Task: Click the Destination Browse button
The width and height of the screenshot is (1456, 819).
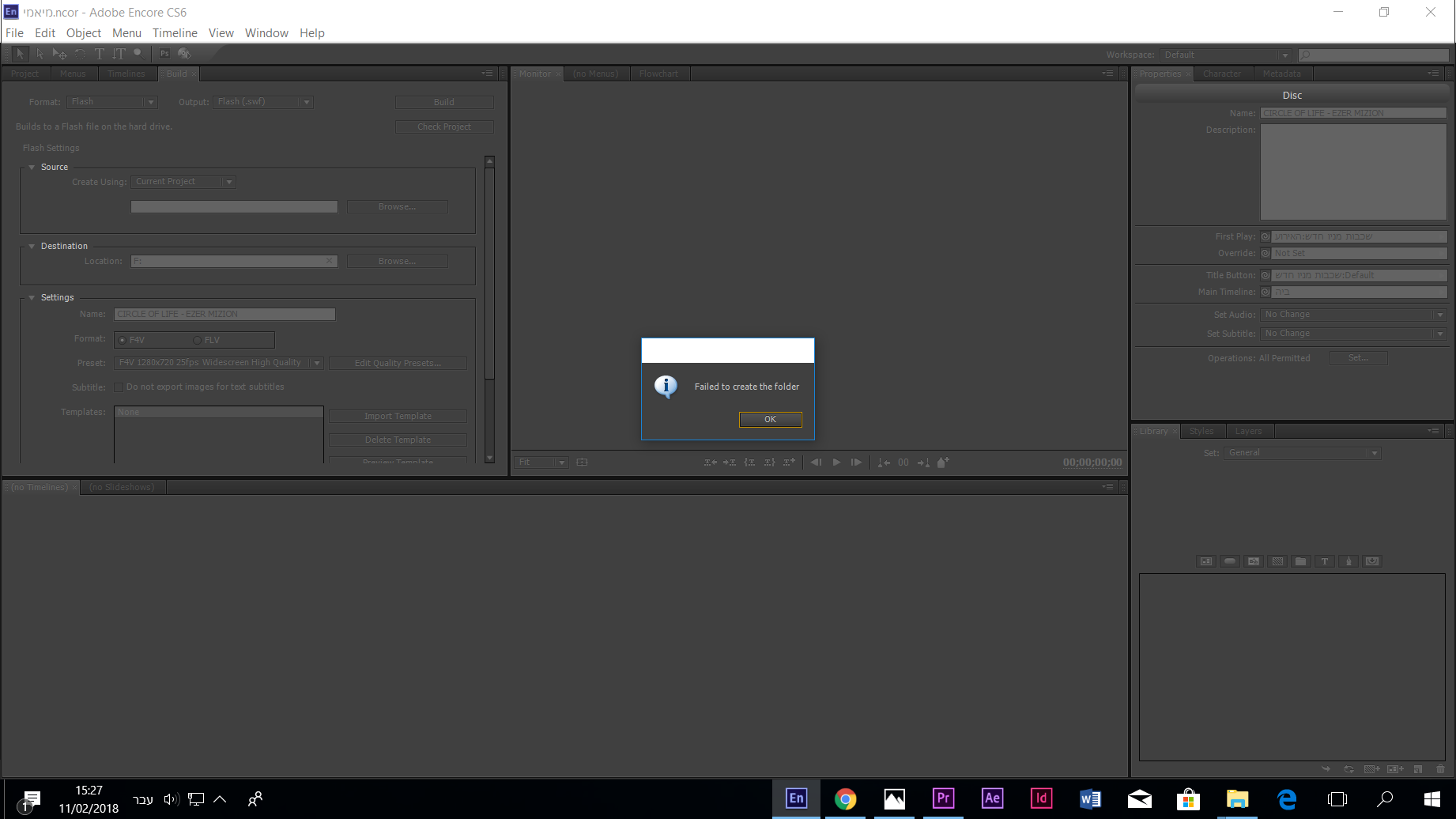Action: click(x=397, y=261)
